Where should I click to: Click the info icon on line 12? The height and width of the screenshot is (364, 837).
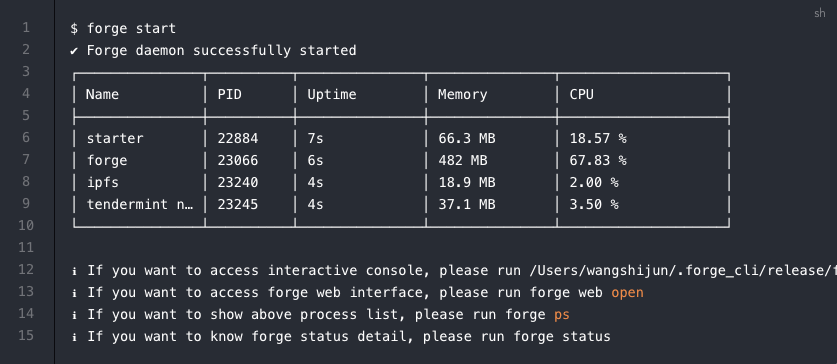[x=74, y=271]
